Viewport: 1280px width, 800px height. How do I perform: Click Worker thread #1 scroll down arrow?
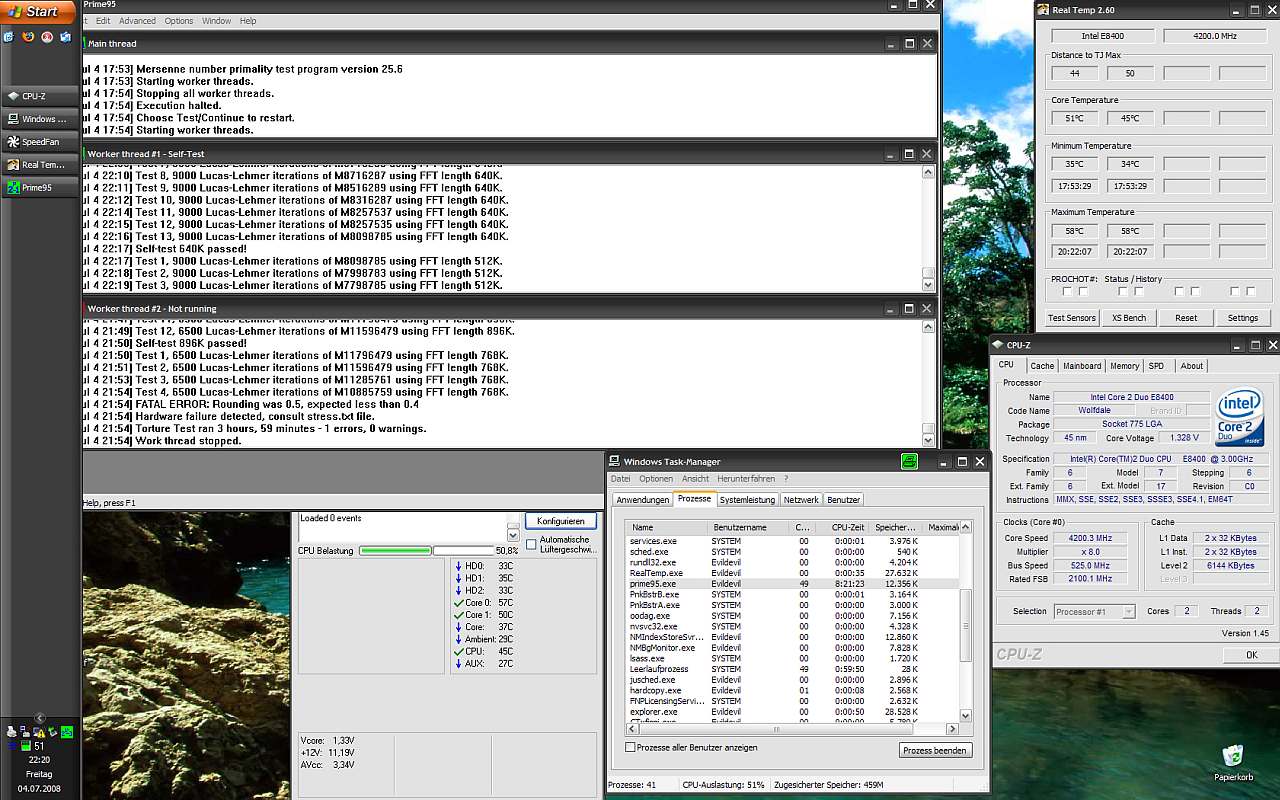point(928,285)
